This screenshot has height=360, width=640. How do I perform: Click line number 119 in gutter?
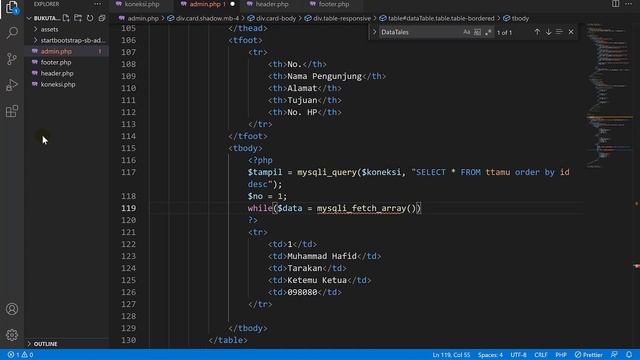(128, 208)
